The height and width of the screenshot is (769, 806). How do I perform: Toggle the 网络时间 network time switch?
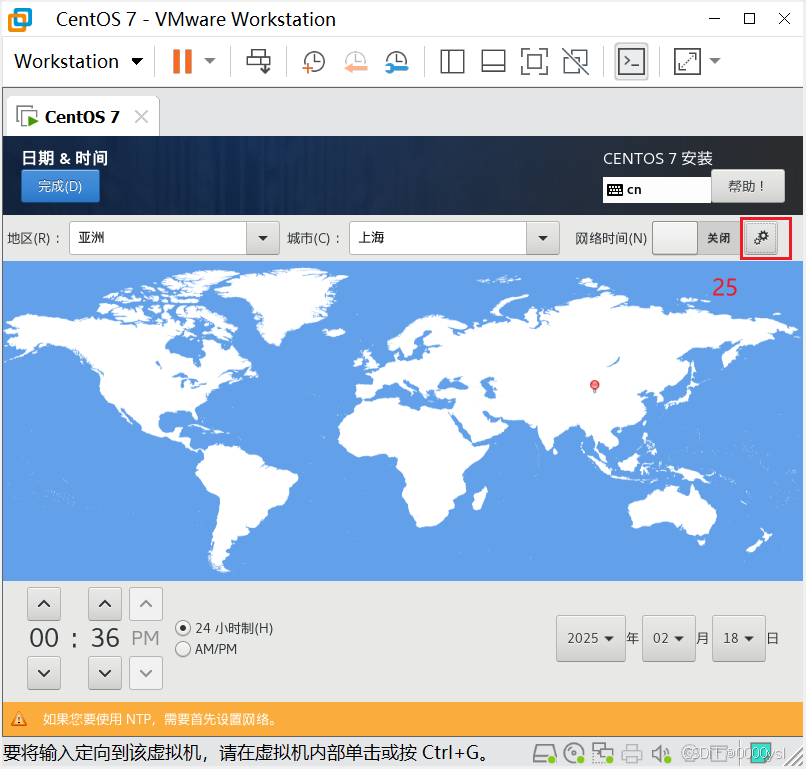695,238
